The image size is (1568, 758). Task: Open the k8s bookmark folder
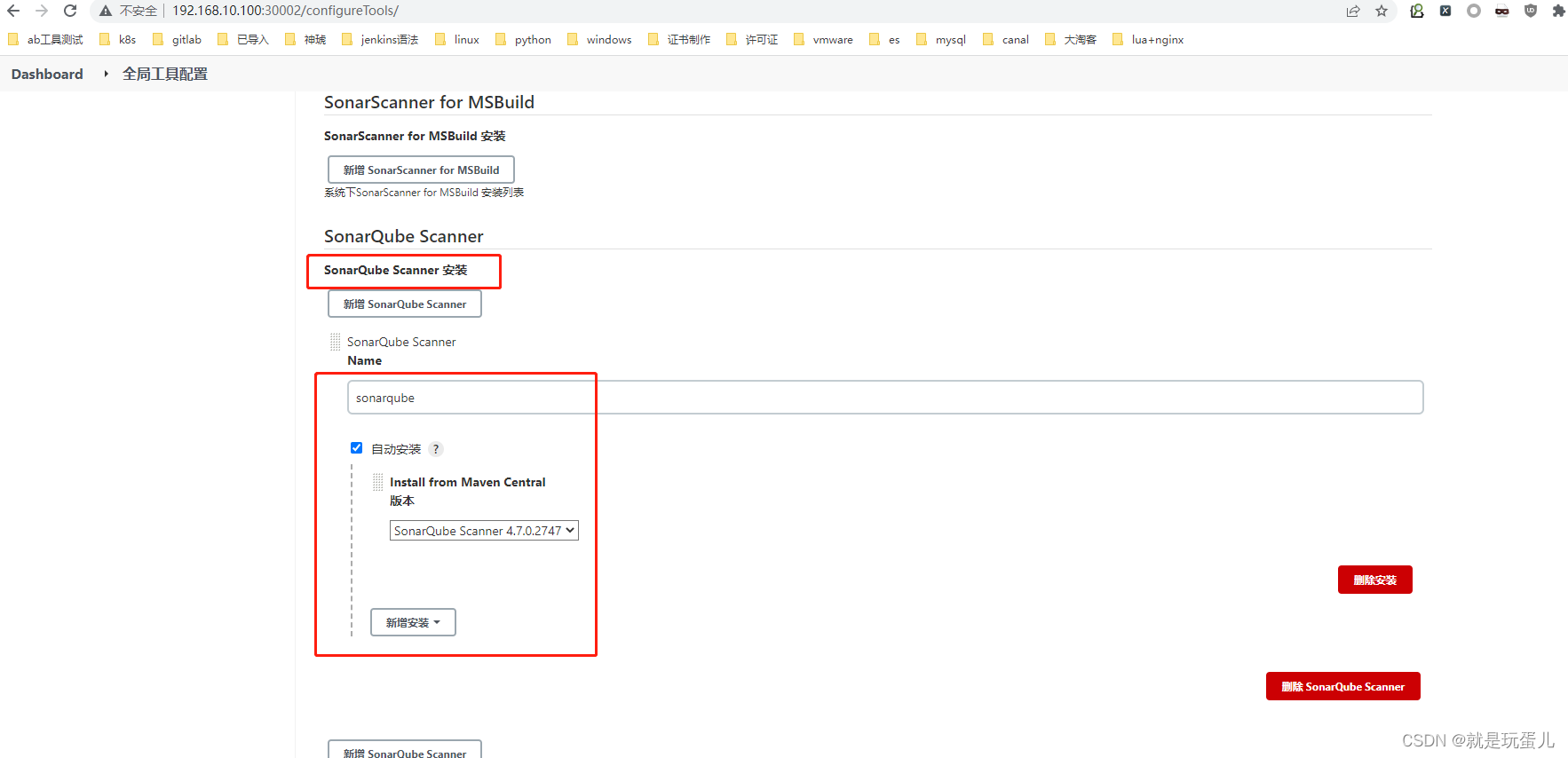tap(118, 39)
